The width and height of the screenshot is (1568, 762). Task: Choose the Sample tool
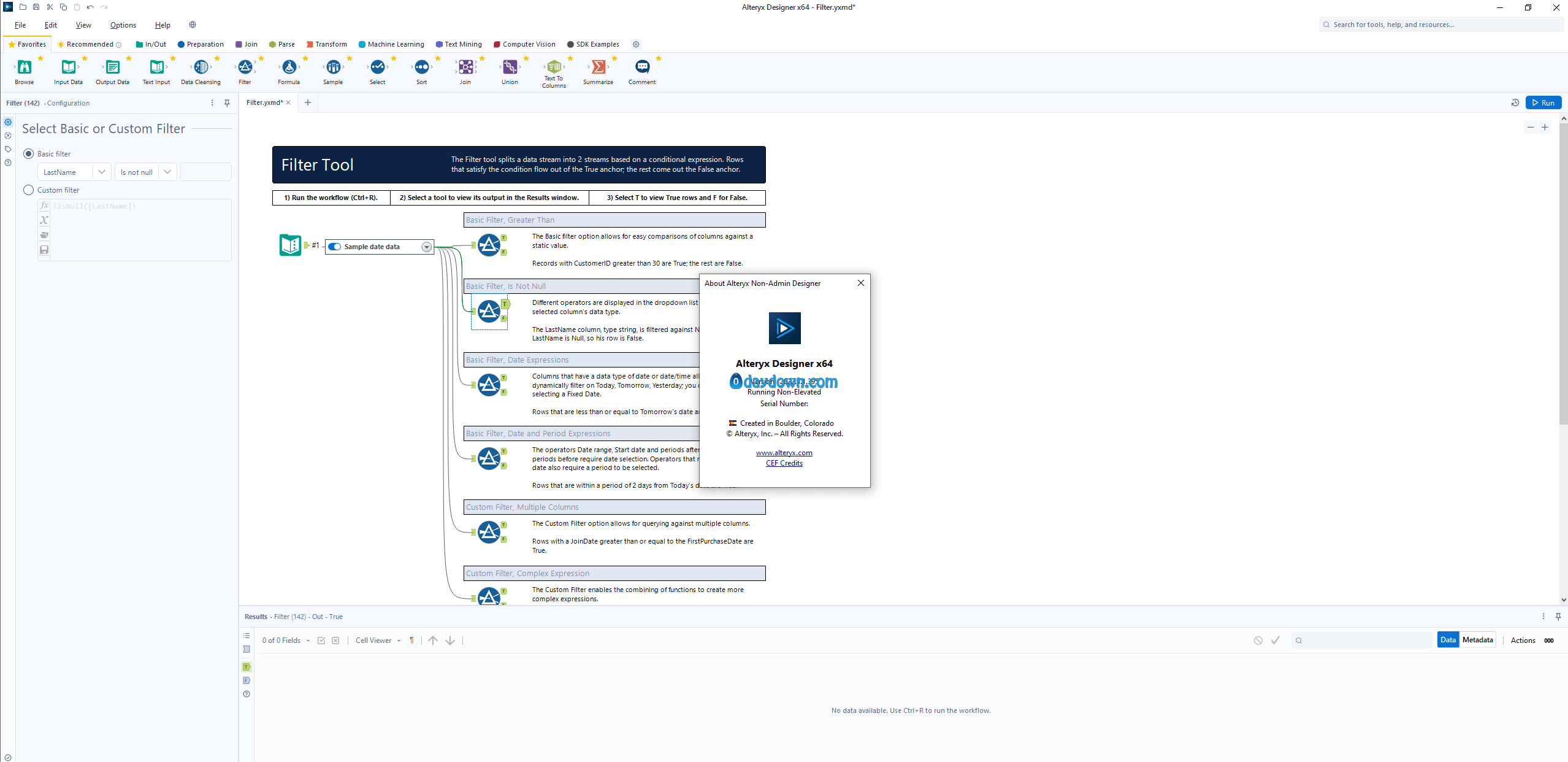tap(334, 67)
